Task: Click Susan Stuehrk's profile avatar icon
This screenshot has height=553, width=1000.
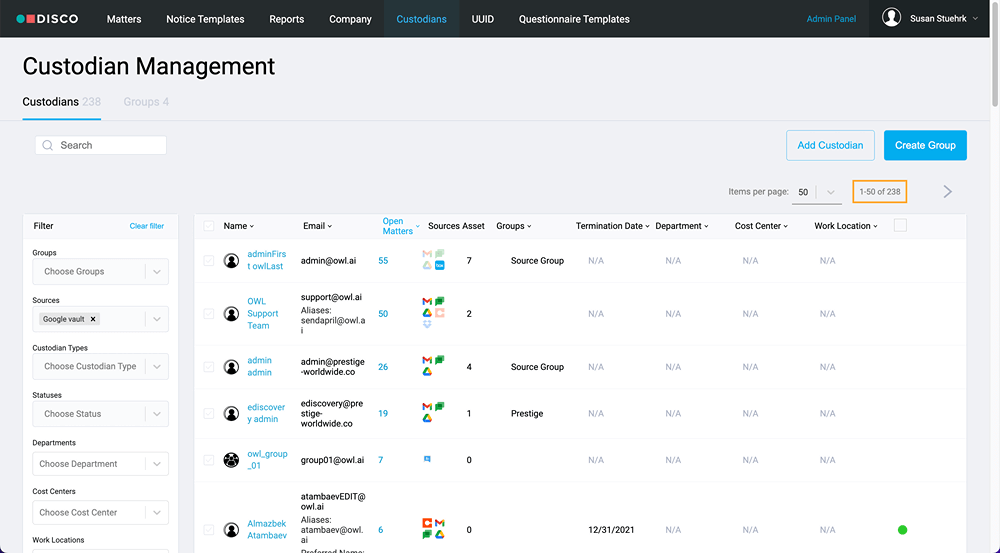Action: coord(891,18)
